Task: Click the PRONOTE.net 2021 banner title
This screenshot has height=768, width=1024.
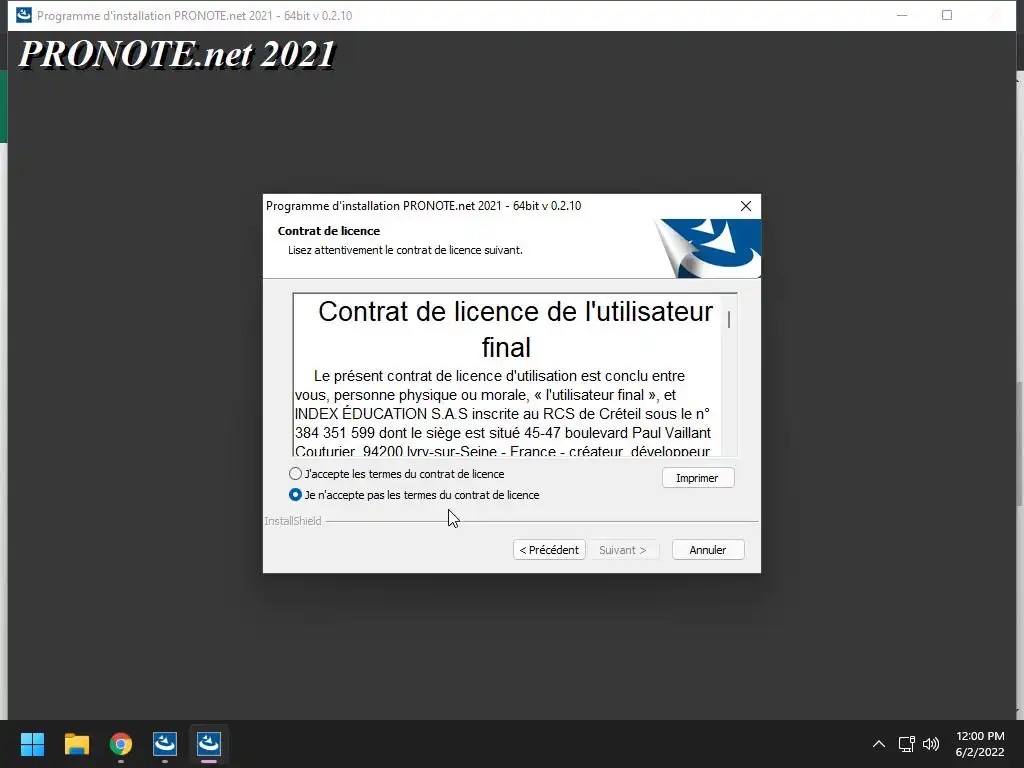Action: 177,54
